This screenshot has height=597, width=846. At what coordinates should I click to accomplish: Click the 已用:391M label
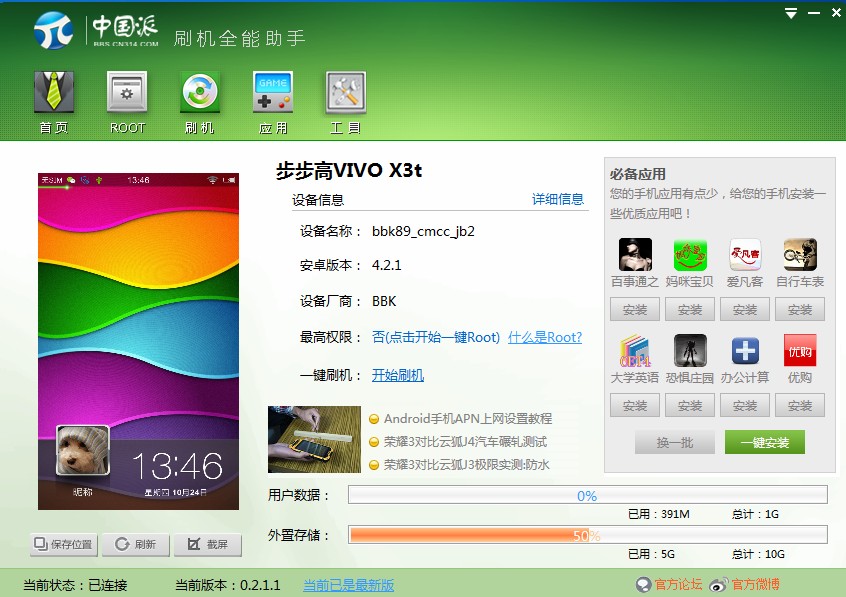(659, 514)
